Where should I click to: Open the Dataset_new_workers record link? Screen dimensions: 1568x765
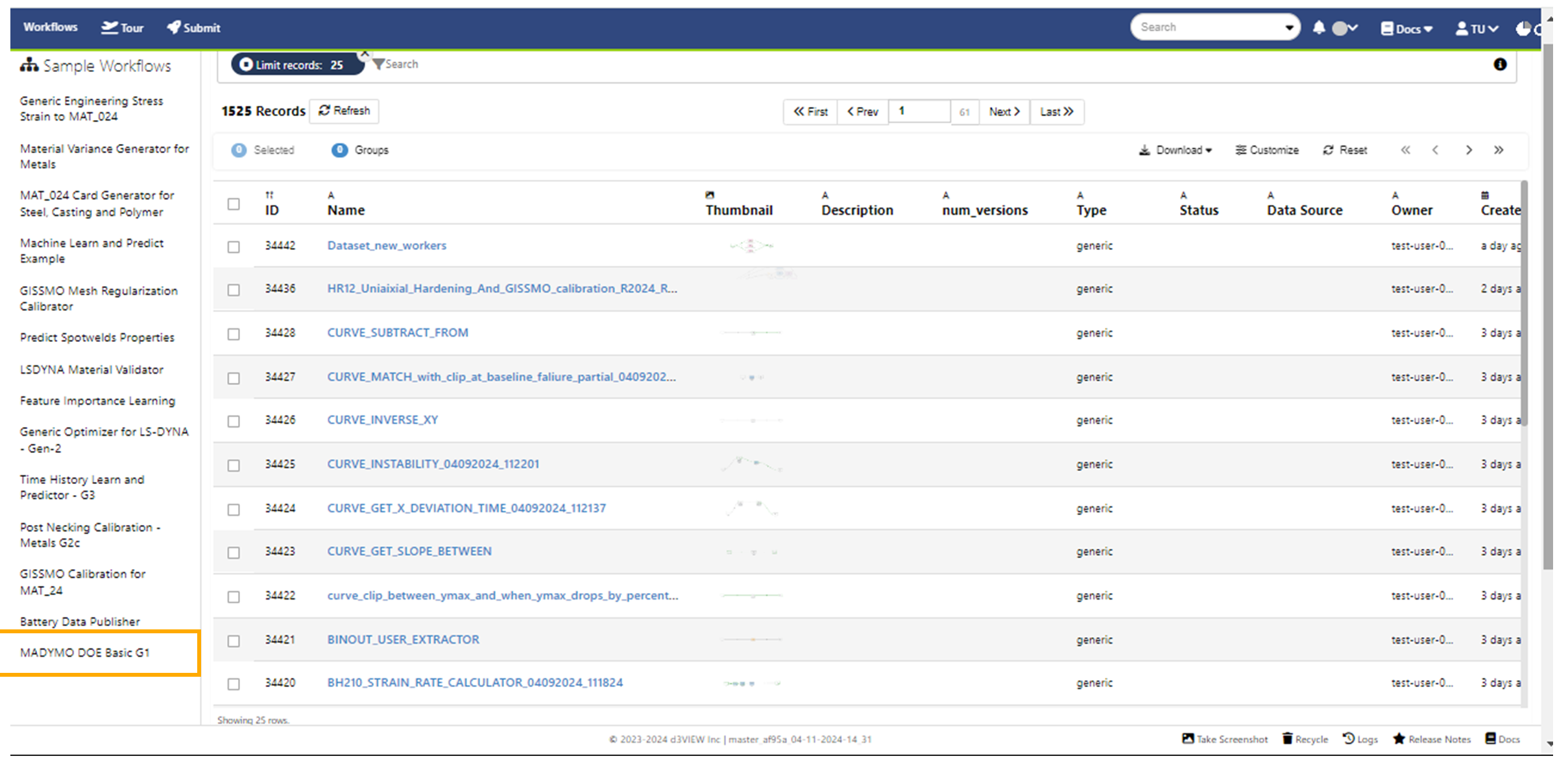[x=386, y=245]
